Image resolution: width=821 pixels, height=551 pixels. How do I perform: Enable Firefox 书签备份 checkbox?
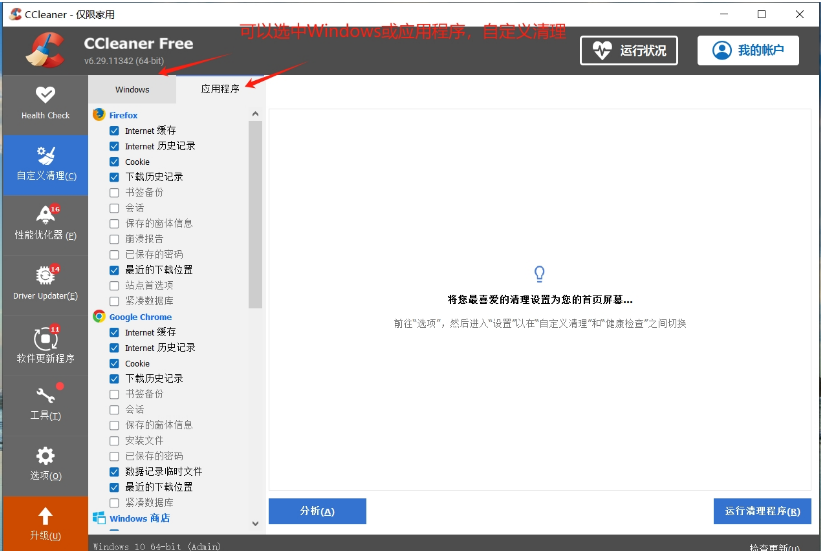(x=114, y=193)
